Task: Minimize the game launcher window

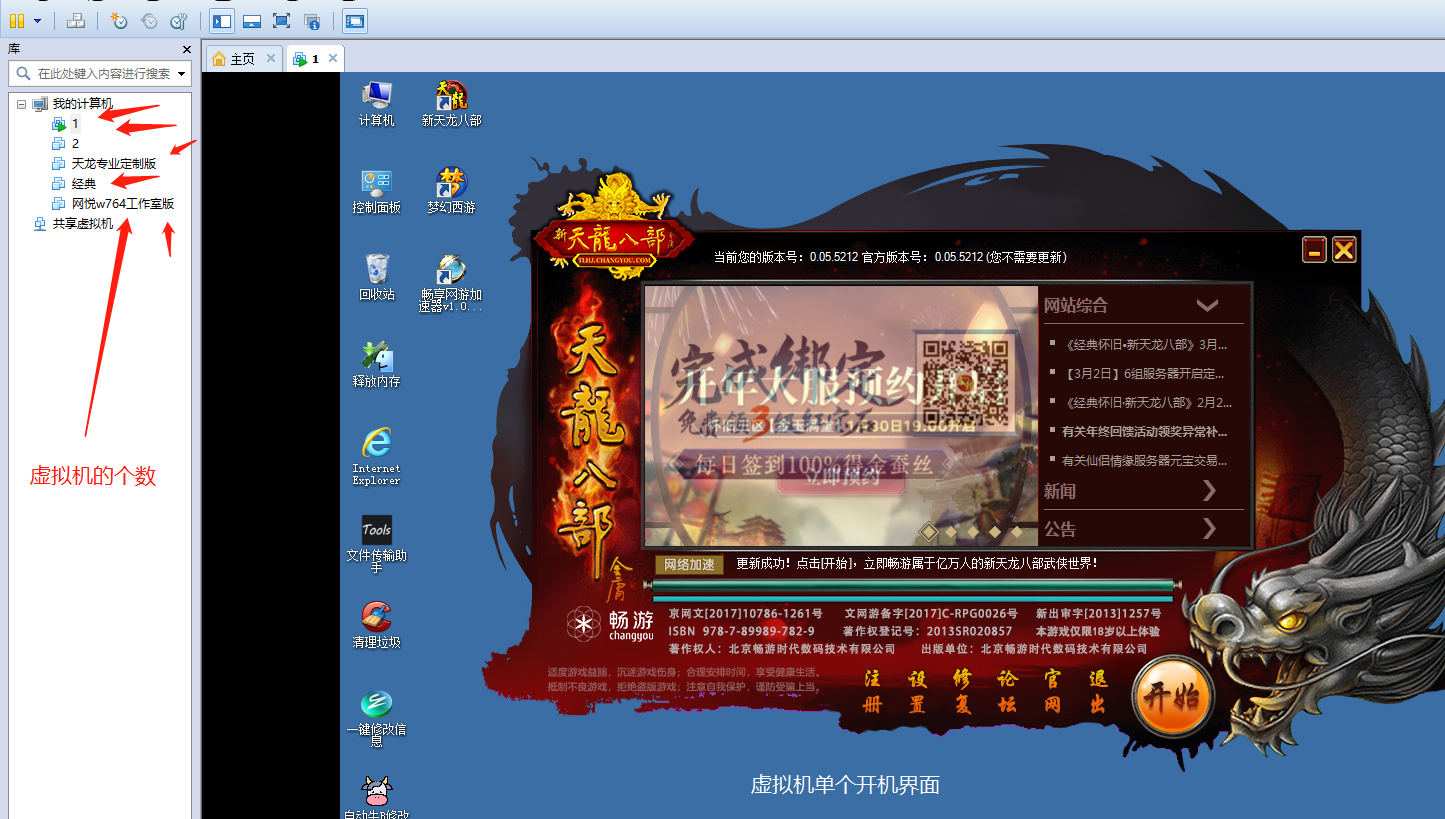Action: 1315,250
